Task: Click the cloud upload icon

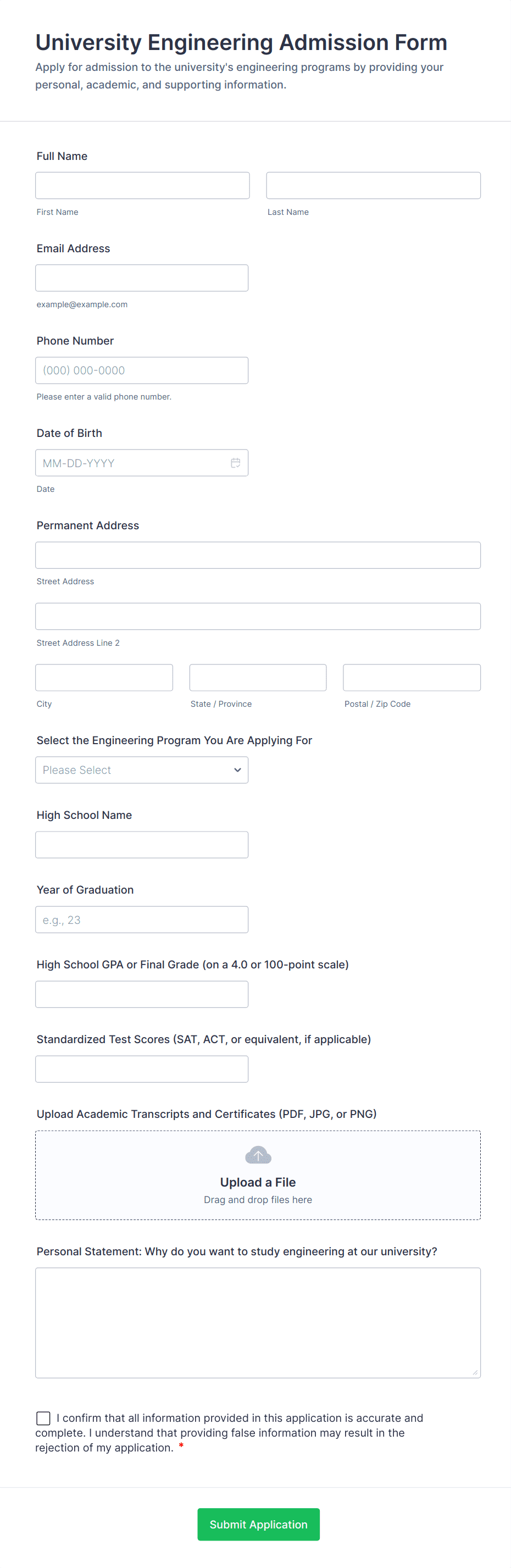Action: click(x=258, y=1155)
